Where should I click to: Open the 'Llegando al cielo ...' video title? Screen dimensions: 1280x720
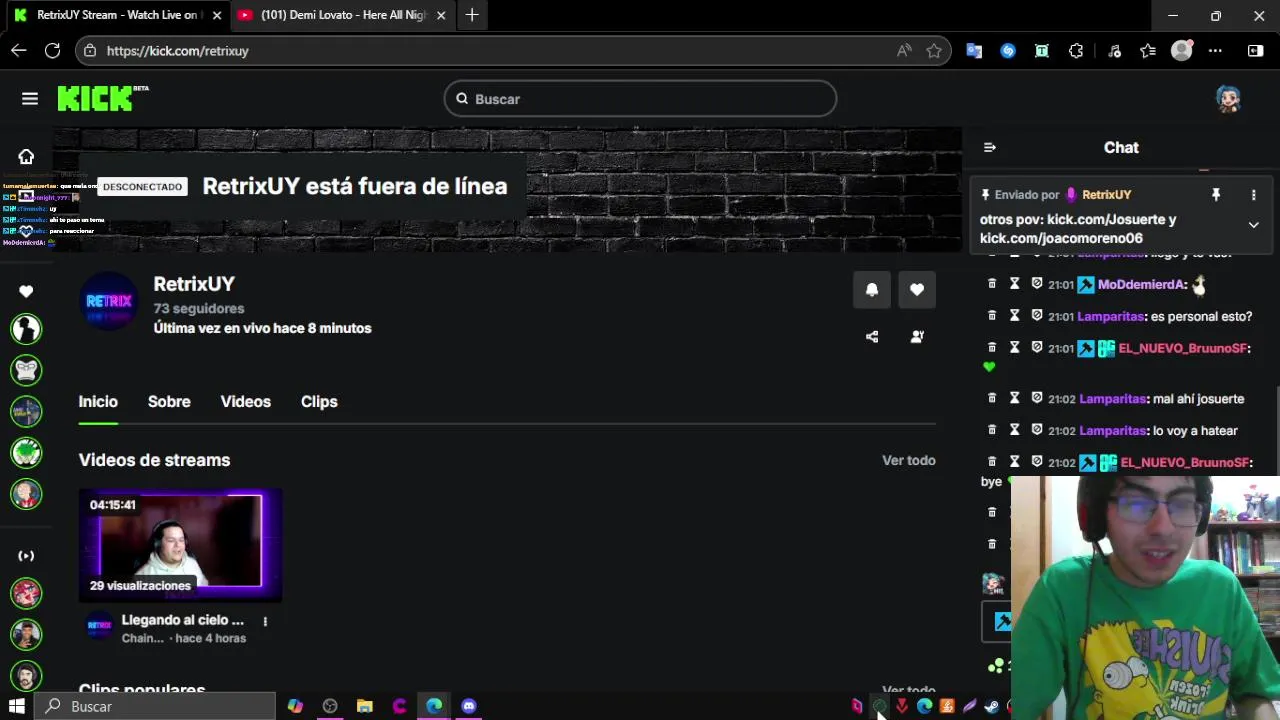182,620
